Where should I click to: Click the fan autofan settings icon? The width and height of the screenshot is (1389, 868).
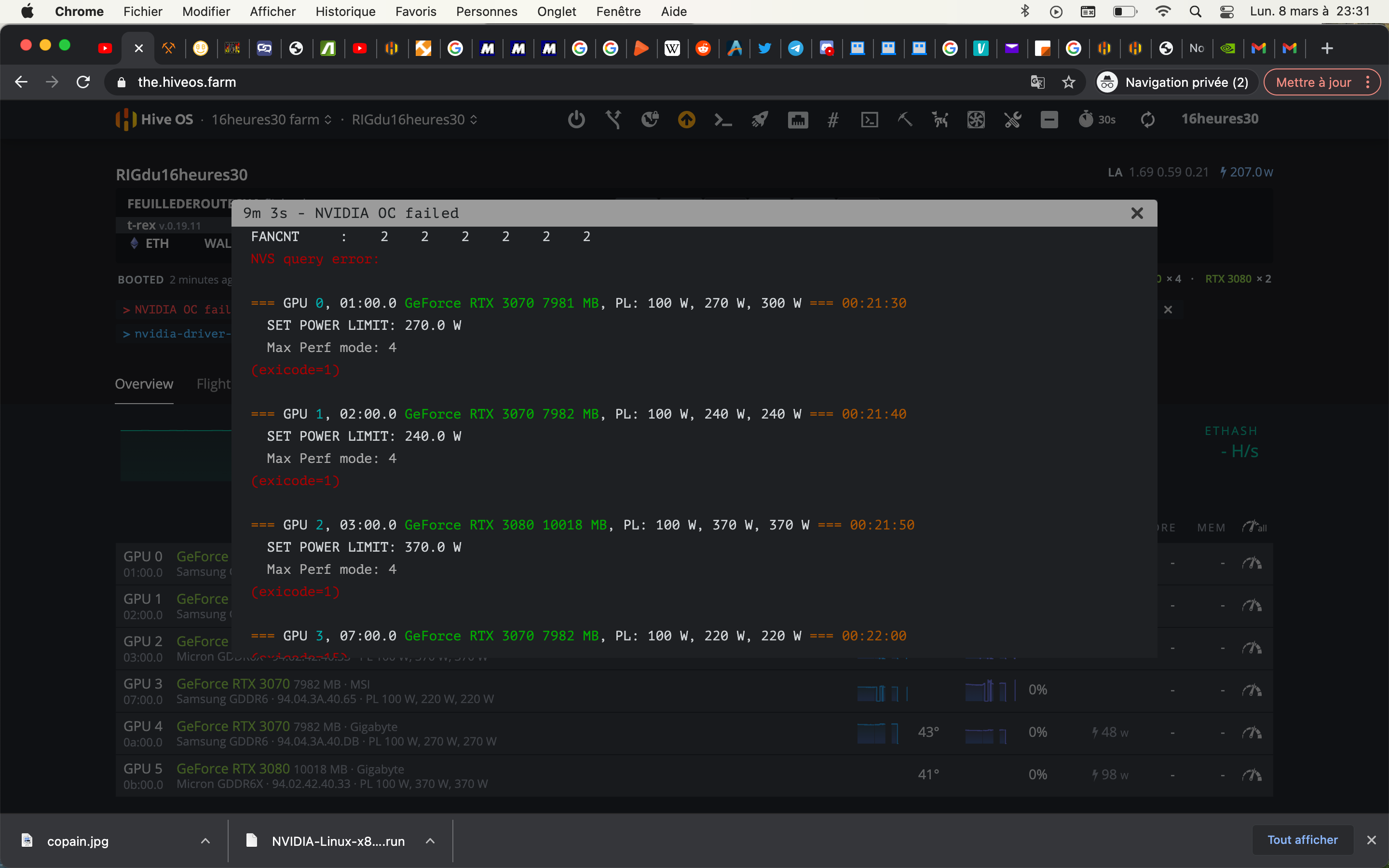click(976, 120)
